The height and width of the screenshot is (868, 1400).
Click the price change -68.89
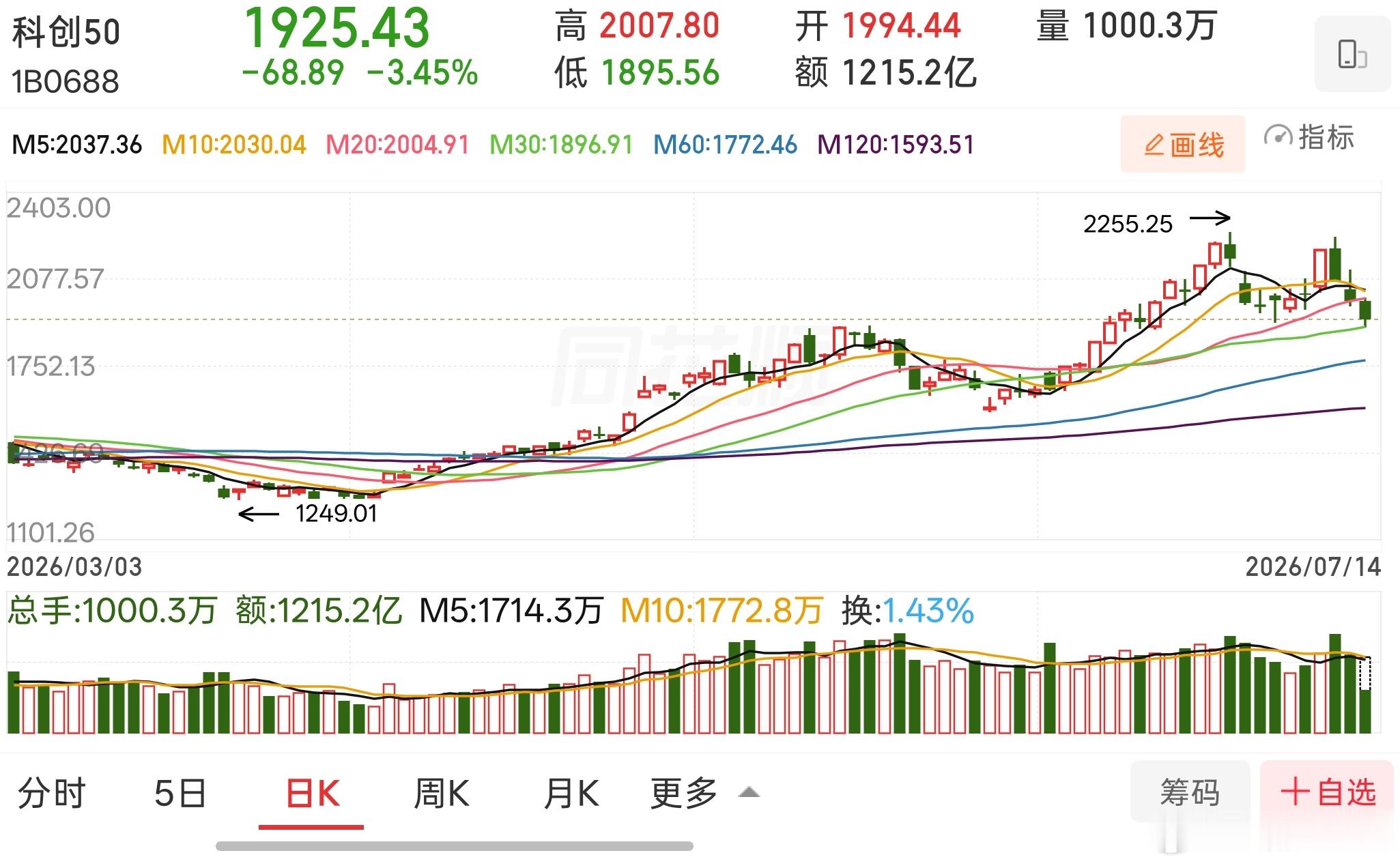293,73
